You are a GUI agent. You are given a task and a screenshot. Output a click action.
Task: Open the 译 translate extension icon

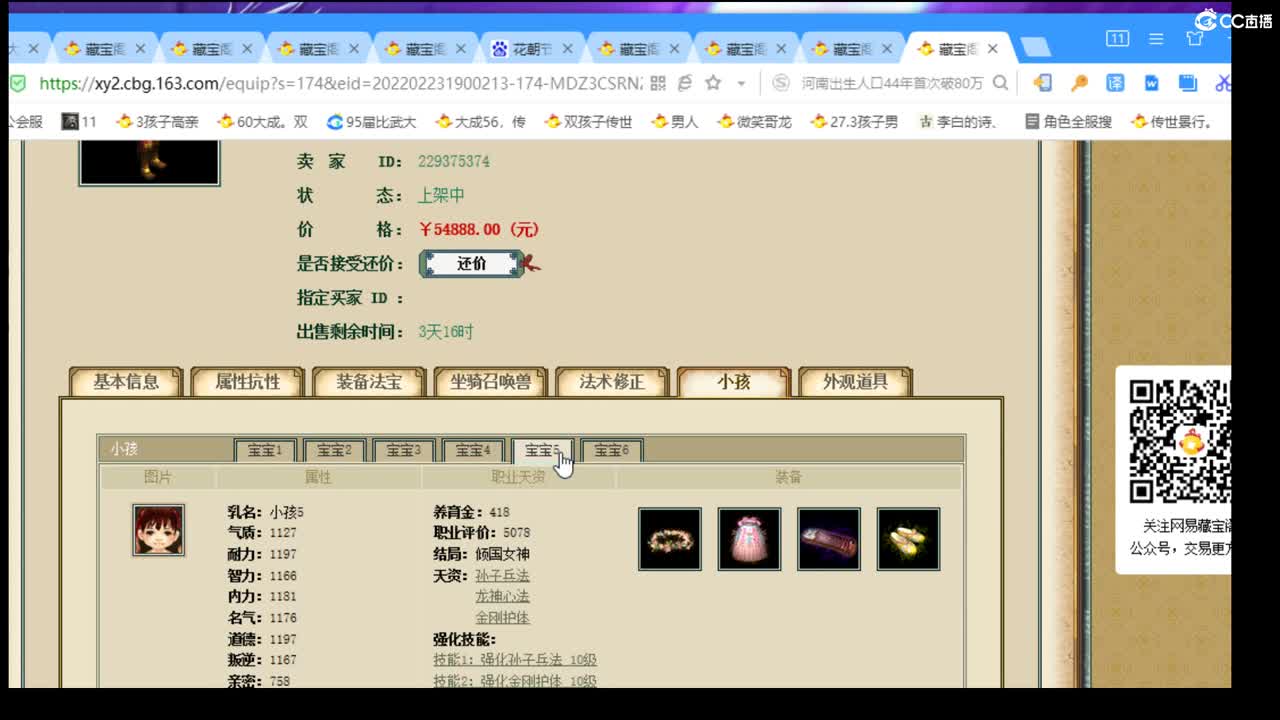1115,83
